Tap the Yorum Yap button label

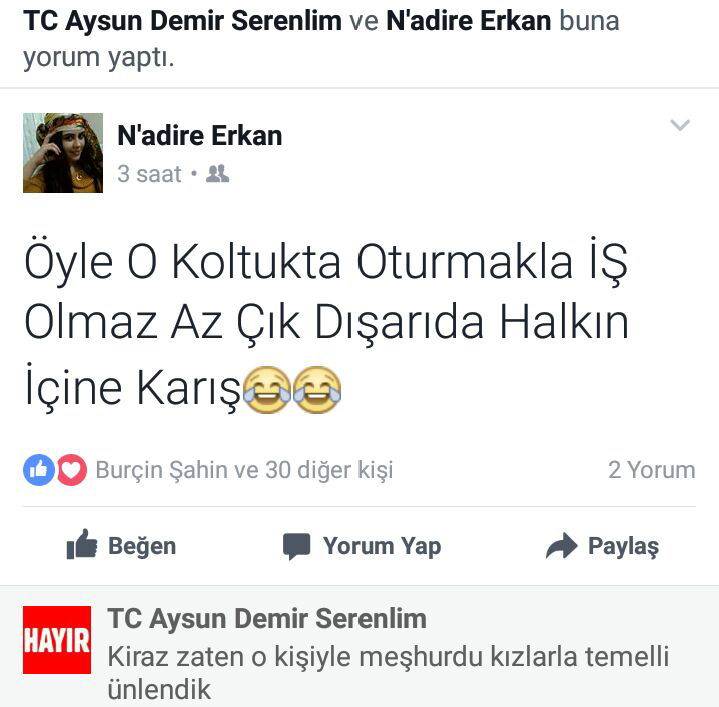(382, 546)
